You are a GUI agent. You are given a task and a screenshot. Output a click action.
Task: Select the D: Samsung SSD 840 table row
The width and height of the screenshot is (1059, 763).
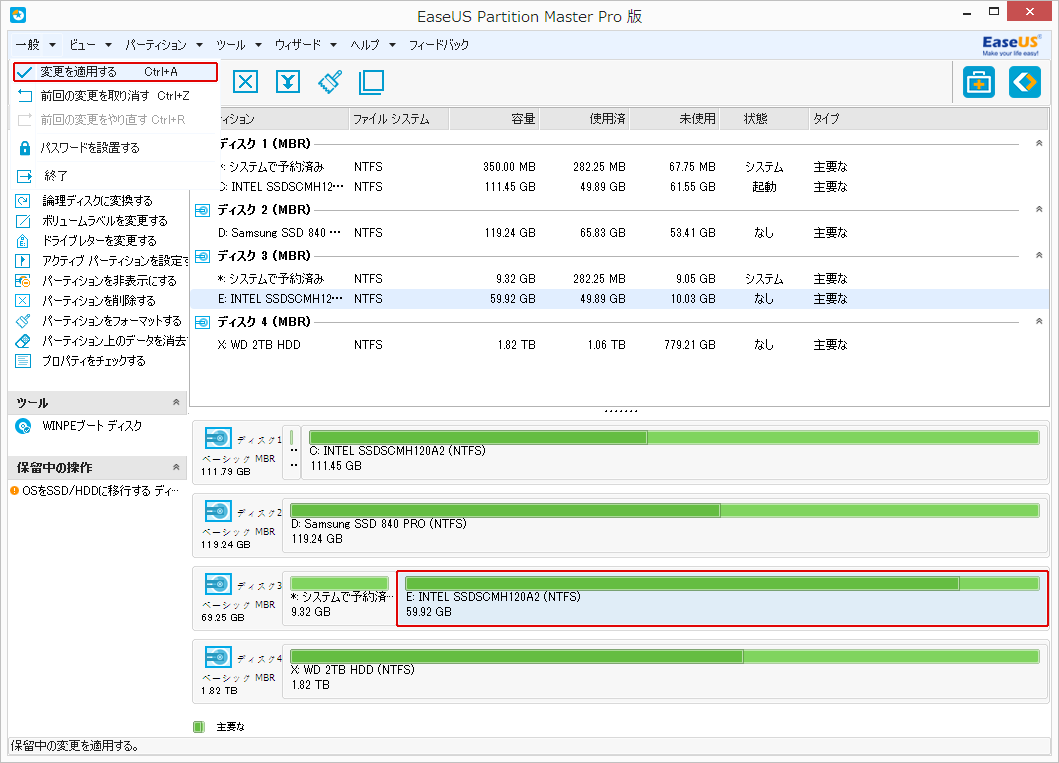619,233
